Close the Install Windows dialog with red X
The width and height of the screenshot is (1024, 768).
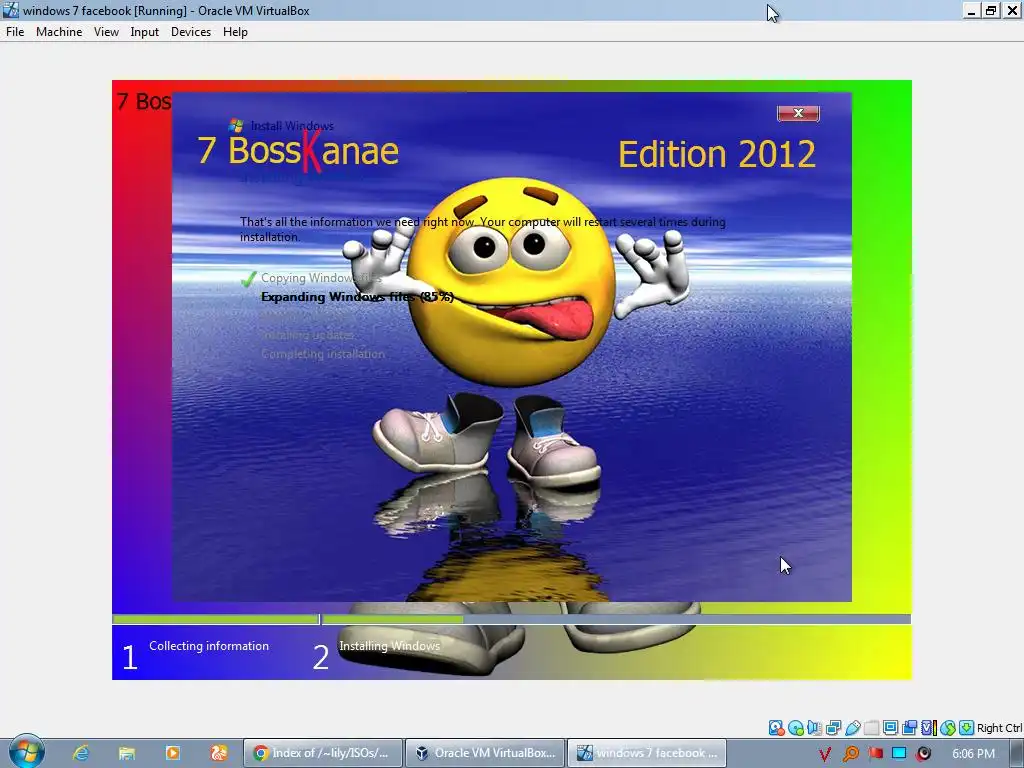point(798,113)
